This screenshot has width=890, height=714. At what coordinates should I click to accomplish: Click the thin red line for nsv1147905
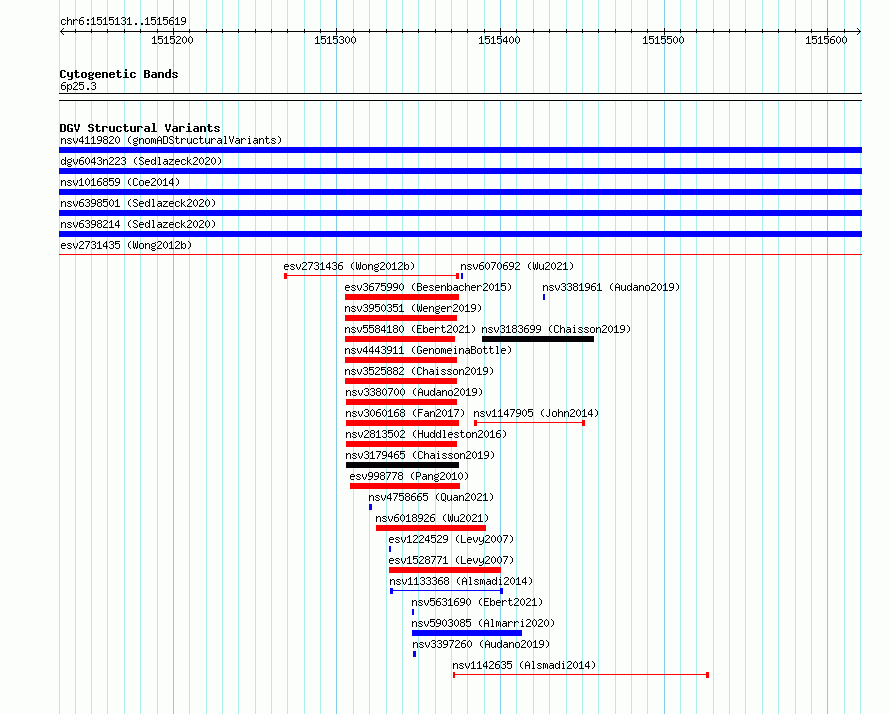point(530,423)
